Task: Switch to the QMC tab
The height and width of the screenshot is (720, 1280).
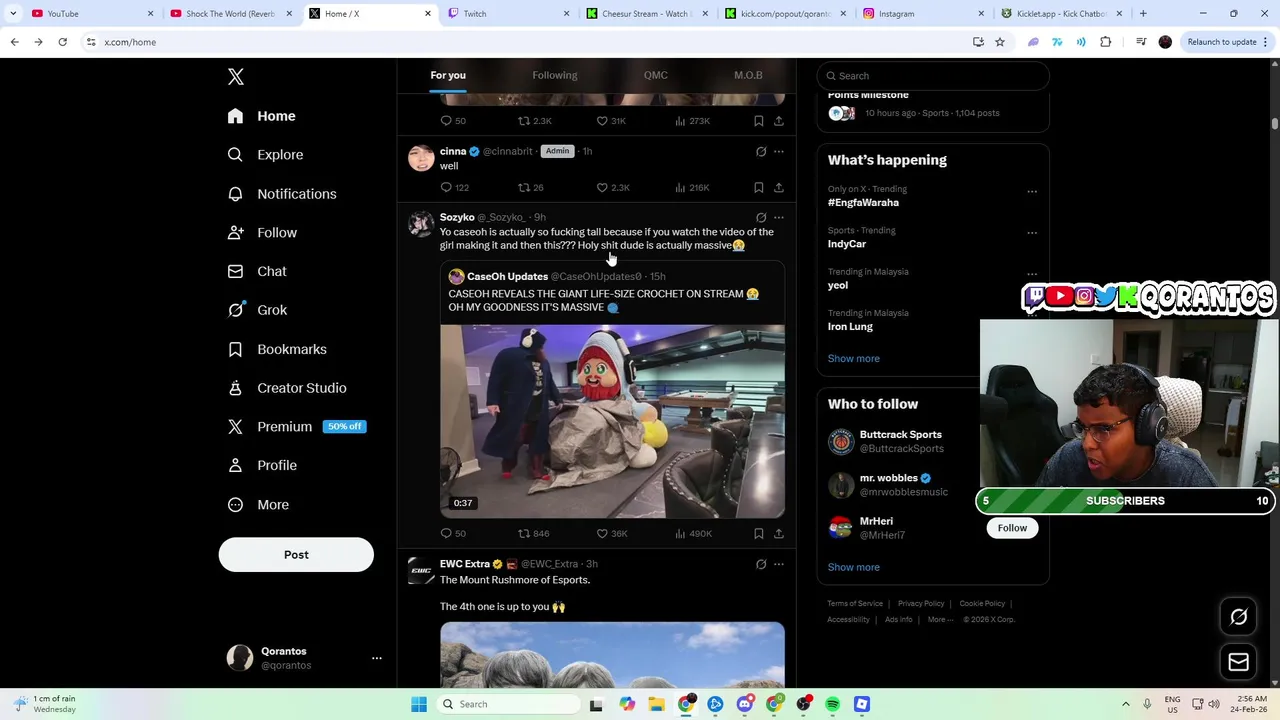Action: point(655,75)
